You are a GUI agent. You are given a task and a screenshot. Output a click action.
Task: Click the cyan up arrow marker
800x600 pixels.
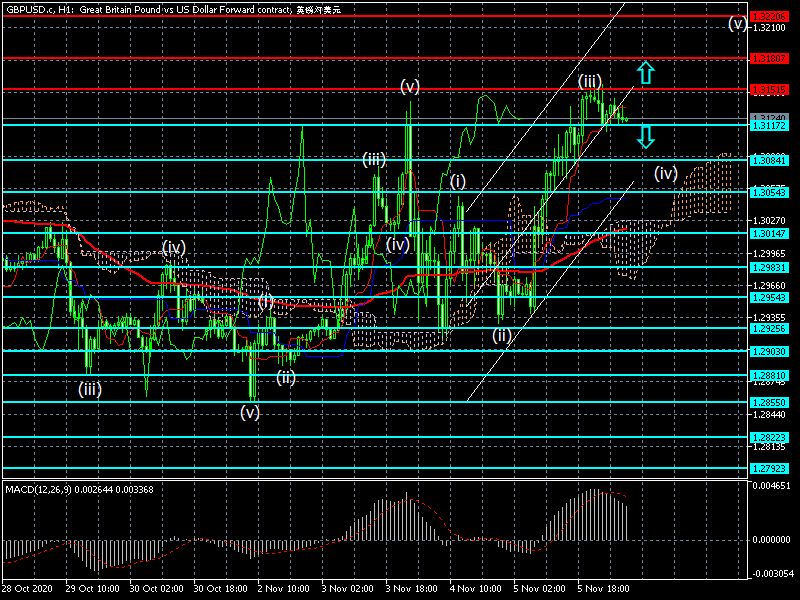[646, 72]
